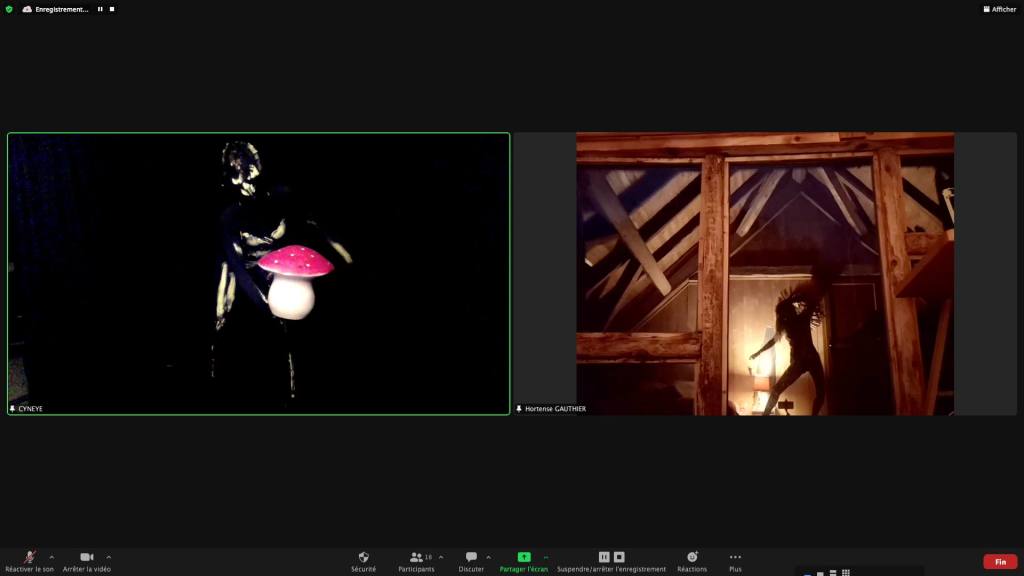This screenshot has height=576, width=1024.
Task: Click the red Fin button
Action: coord(1000,562)
